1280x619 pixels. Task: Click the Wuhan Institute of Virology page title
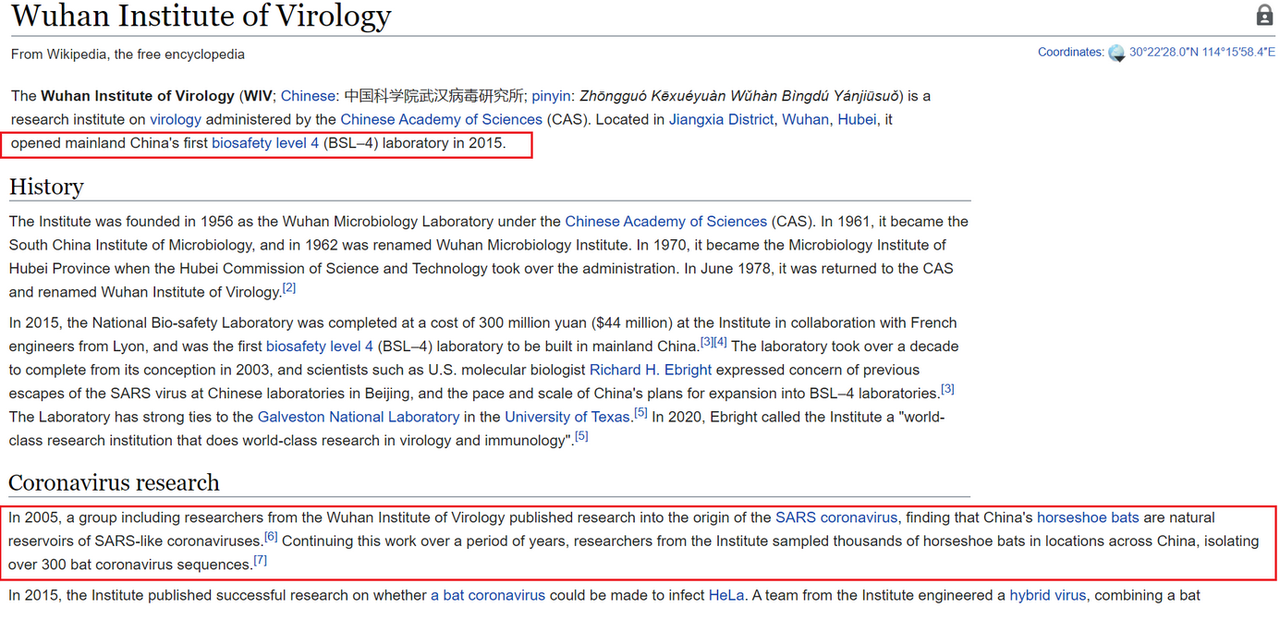(x=200, y=16)
